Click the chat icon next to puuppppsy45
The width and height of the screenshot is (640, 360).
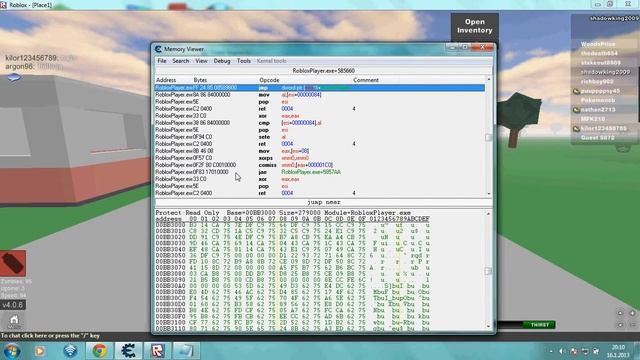(x=576, y=91)
